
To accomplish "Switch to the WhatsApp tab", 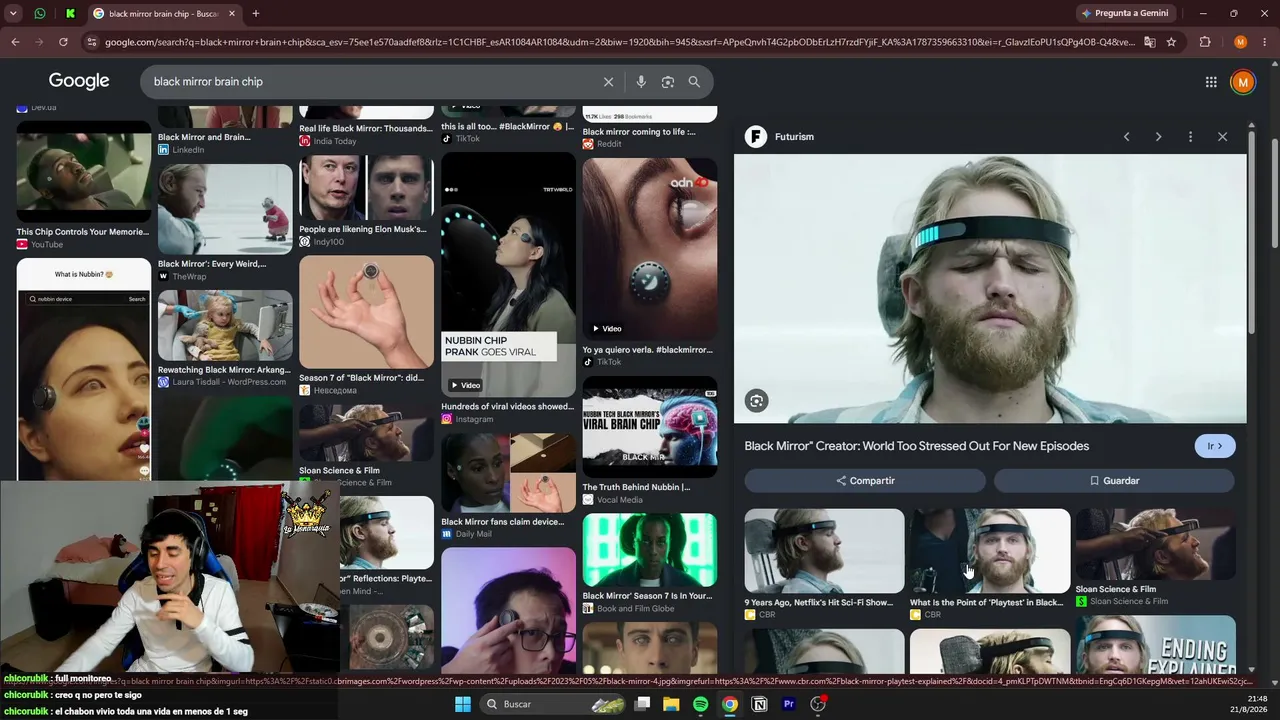I will pos(40,14).
